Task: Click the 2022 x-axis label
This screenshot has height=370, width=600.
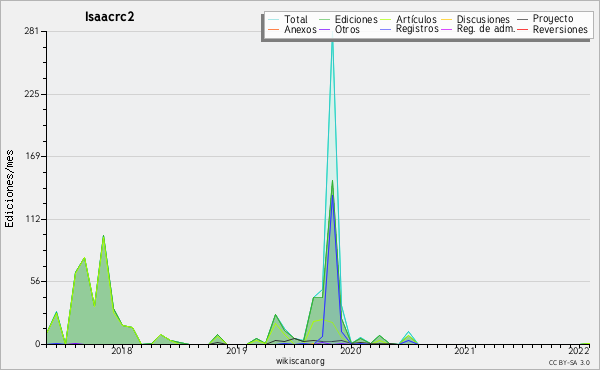Action: 579,350
